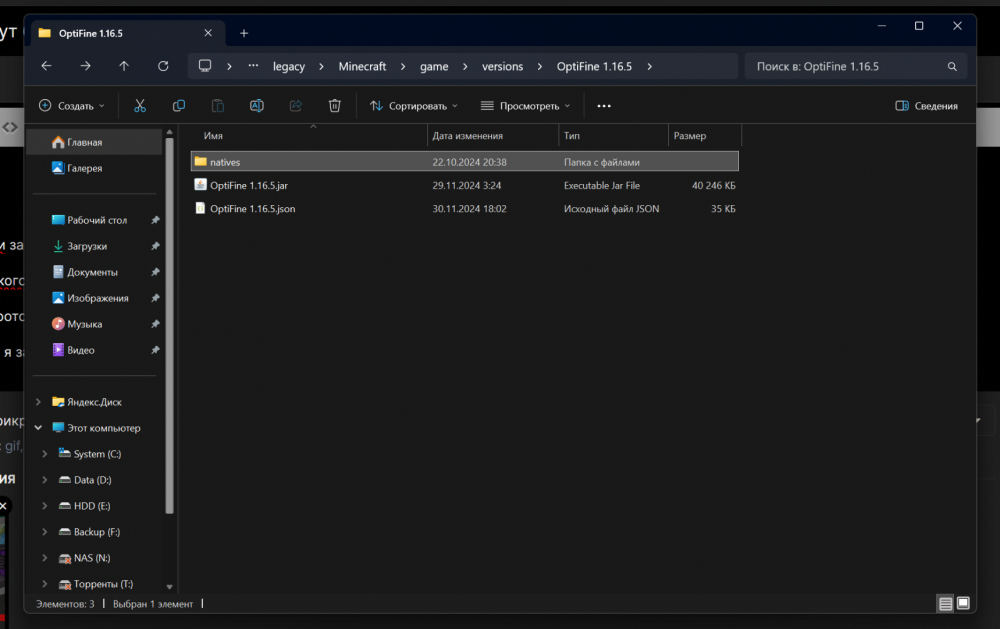
Task: Expand the Backup (F:) drive node
Action: pyautogui.click(x=45, y=532)
